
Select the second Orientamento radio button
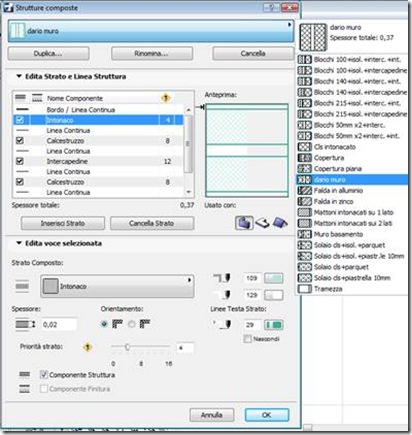click(132, 324)
